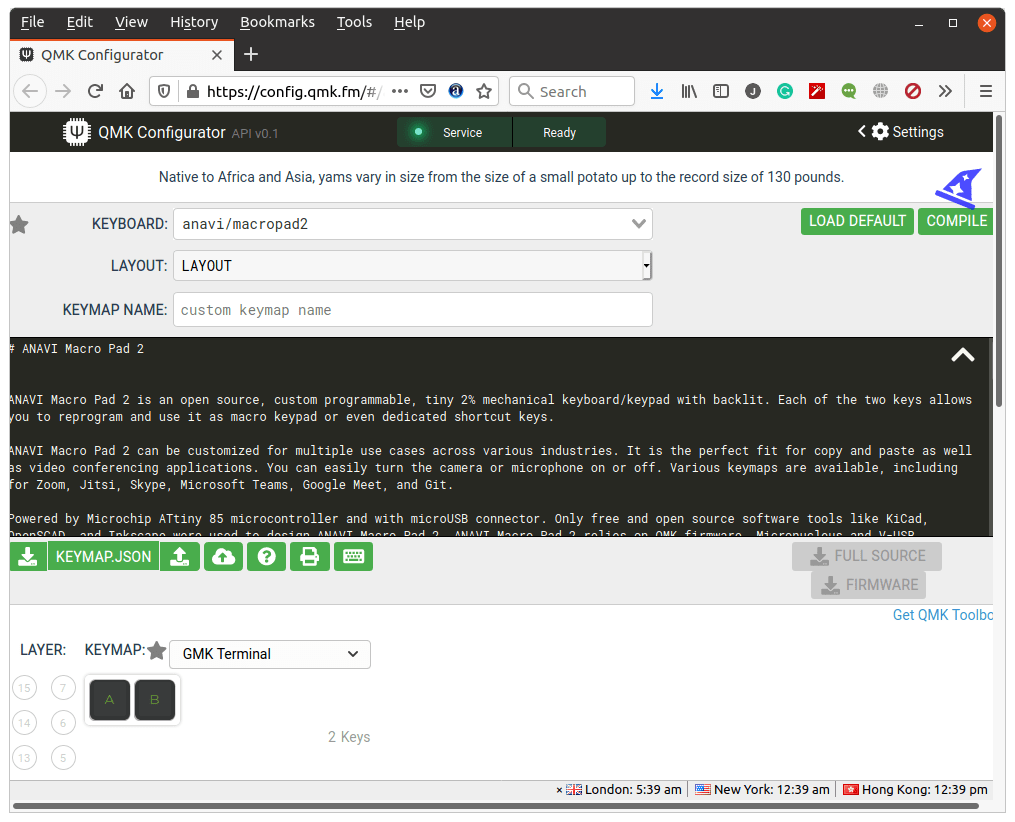Click the browser Search box
1015x822 pixels.
(572, 91)
